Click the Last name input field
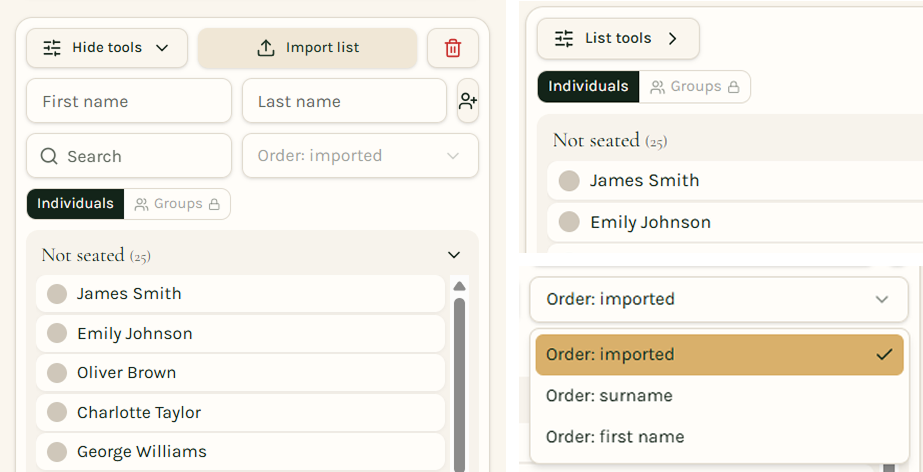Screen dimensions: 923x472 344,101
